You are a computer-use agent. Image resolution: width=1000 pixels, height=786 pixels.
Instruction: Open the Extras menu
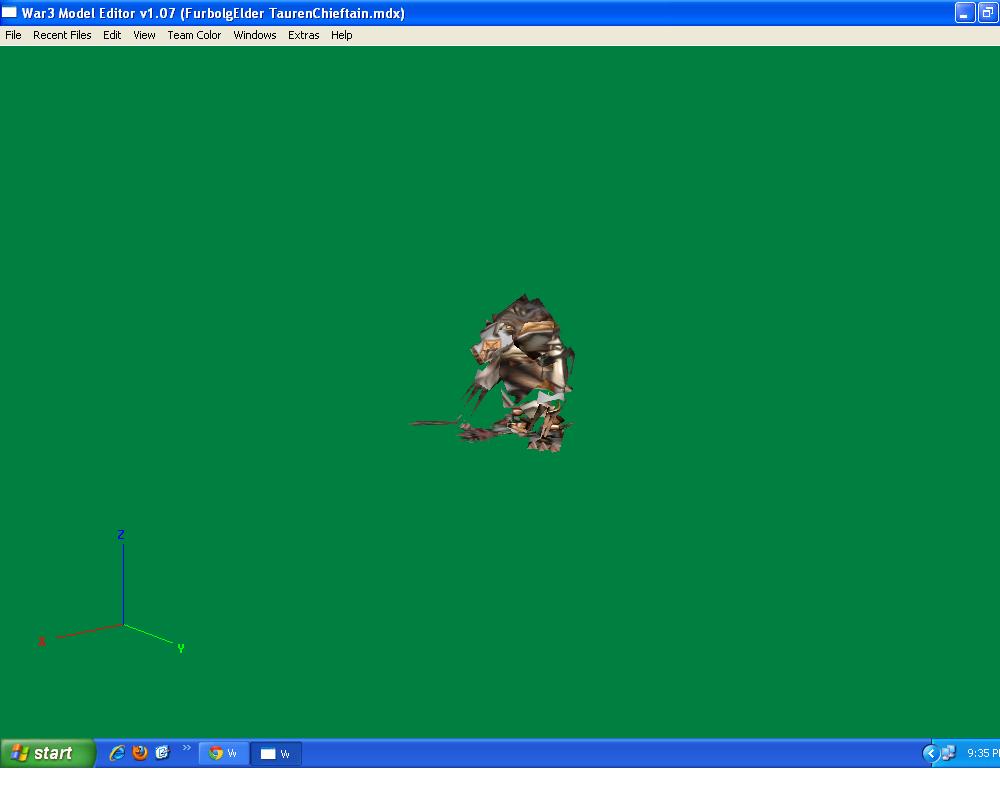[304, 36]
